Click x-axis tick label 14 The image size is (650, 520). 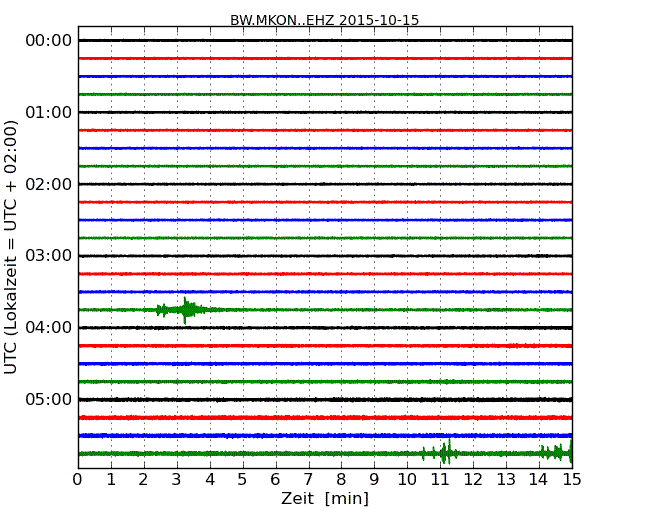pyautogui.click(x=538, y=480)
